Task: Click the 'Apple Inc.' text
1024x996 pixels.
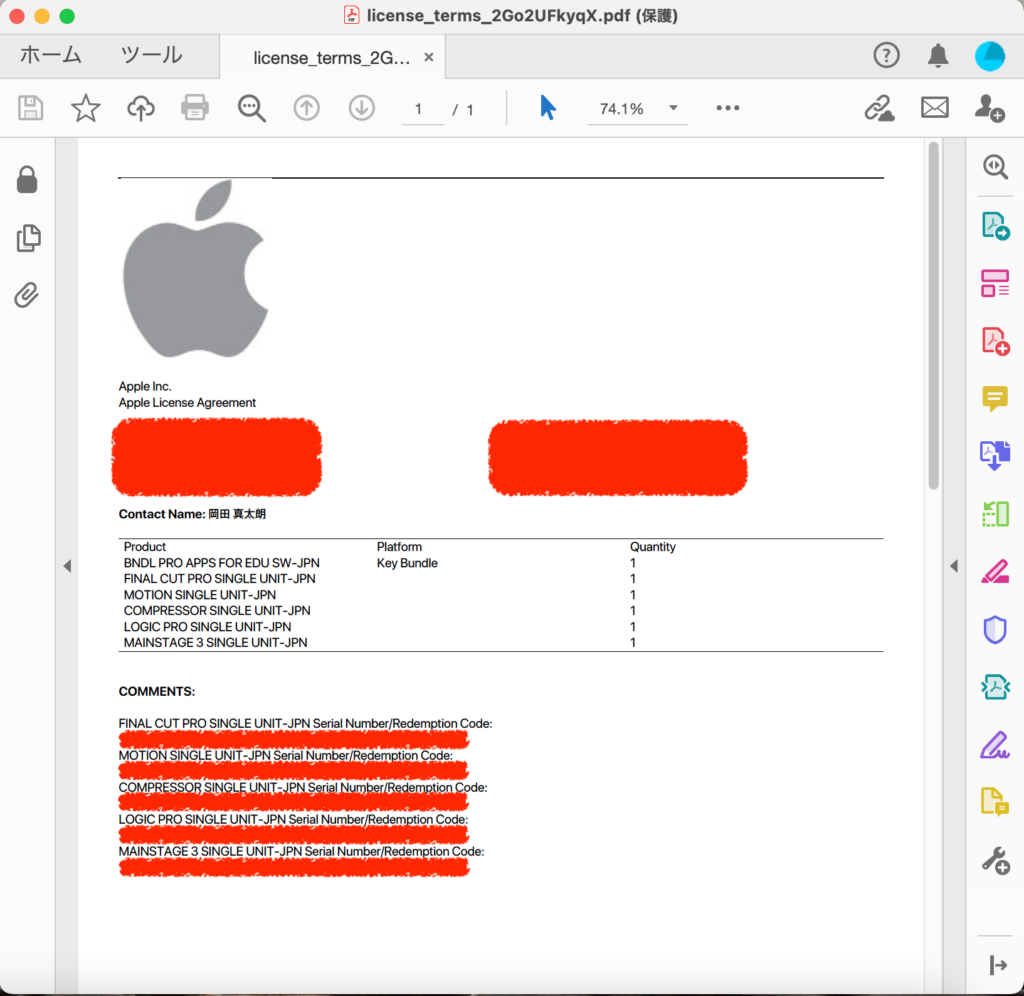Action: tap(144, 387)
